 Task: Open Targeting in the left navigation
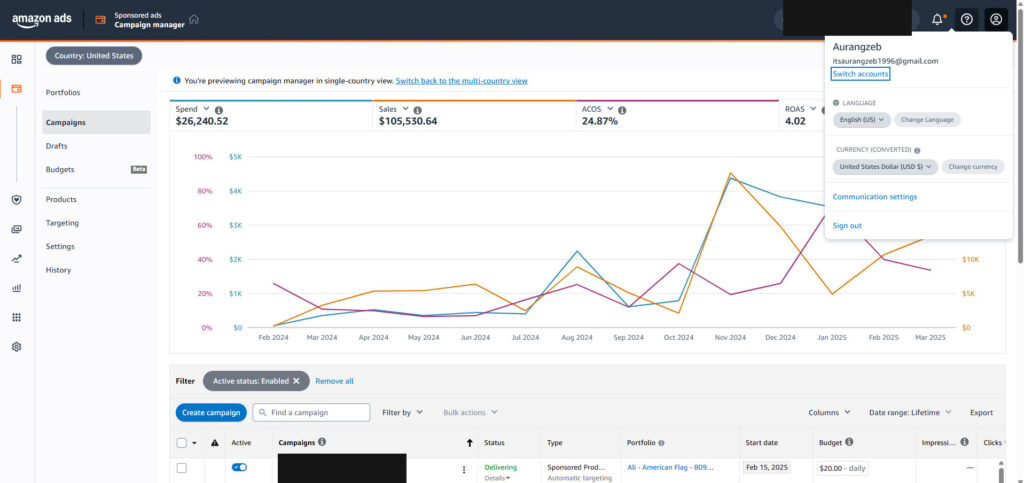point(62,223)
